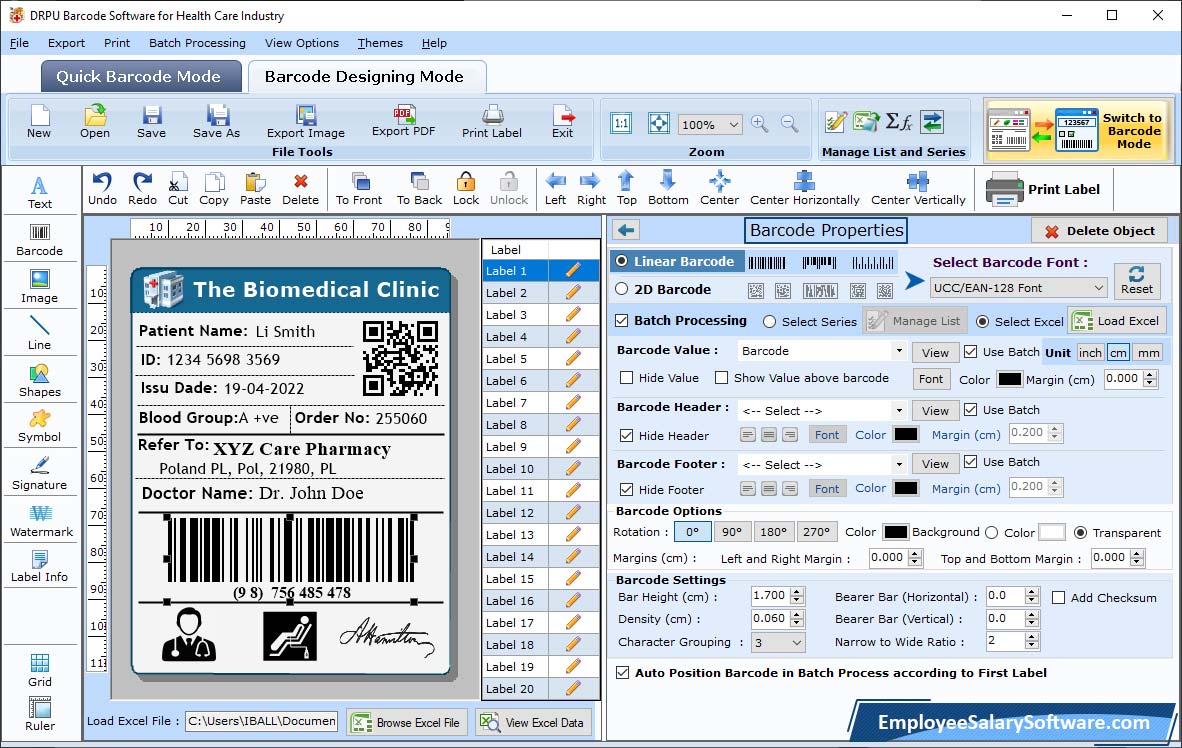Expand the Barcode Header select dropdown
1182x748 pixels.
click(899, 411)
